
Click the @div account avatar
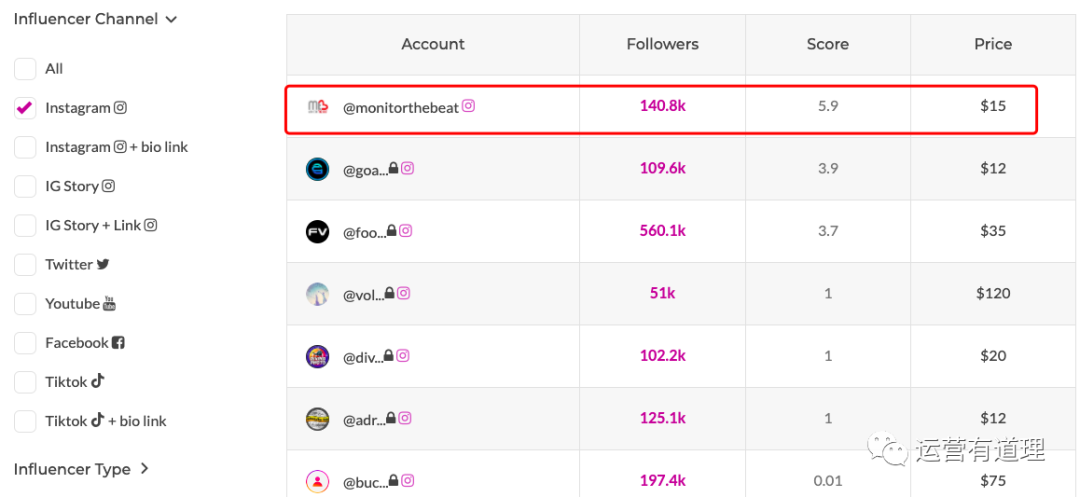click(x=317, y=356)
